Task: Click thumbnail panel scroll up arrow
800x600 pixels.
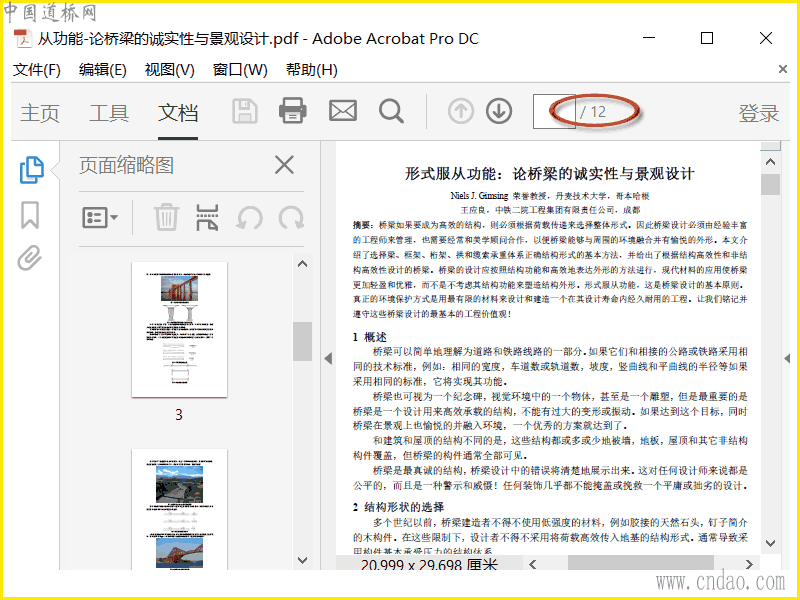Action: [303, 264]
